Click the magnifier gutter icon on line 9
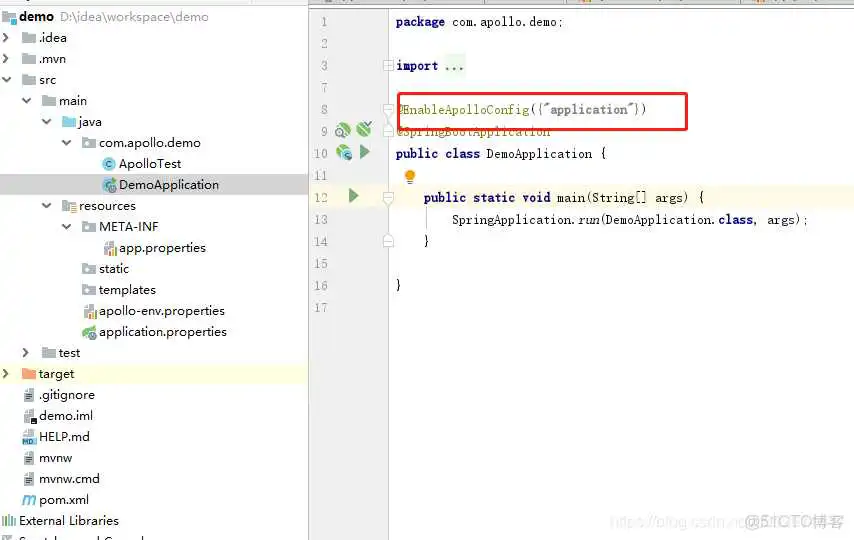Viewport: 854px width, 540px height. pos(343,130)
